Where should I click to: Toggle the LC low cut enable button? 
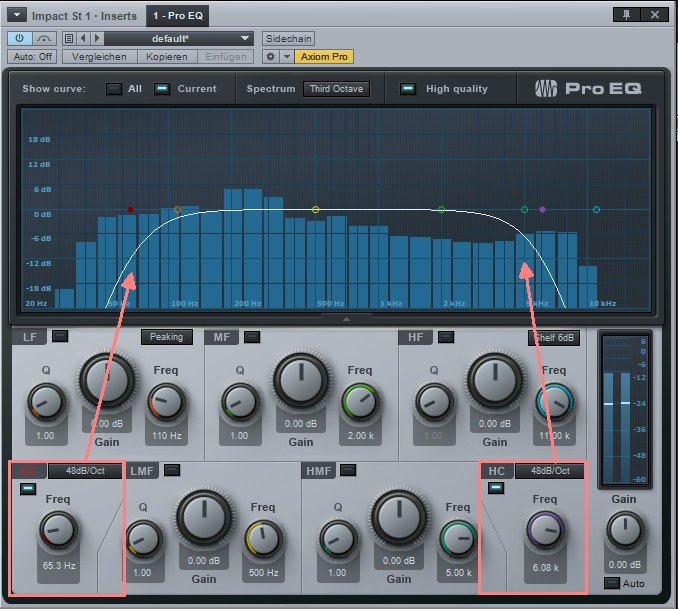click(x=28, y=489)
